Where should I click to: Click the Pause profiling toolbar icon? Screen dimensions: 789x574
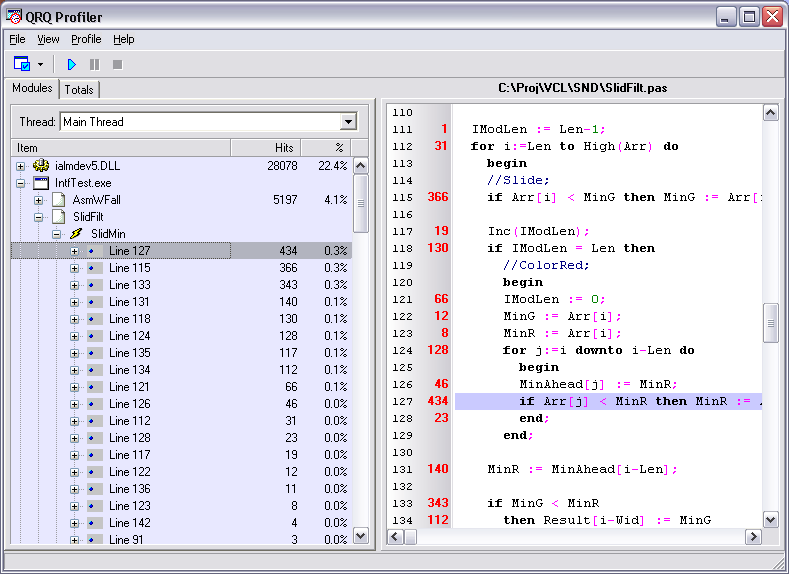point(94,64)
